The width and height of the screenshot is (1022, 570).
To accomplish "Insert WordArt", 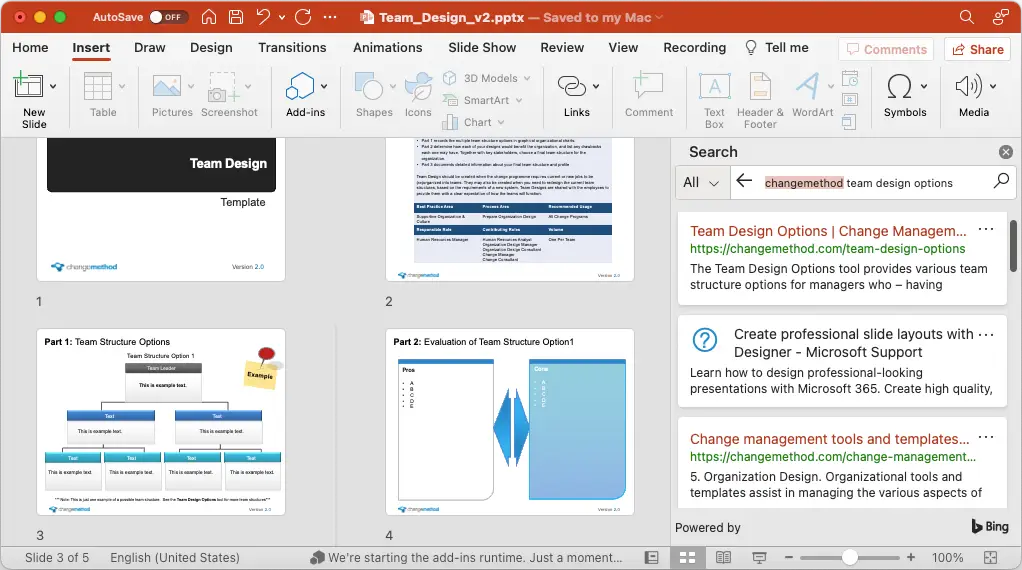I will tap(812, 95).
